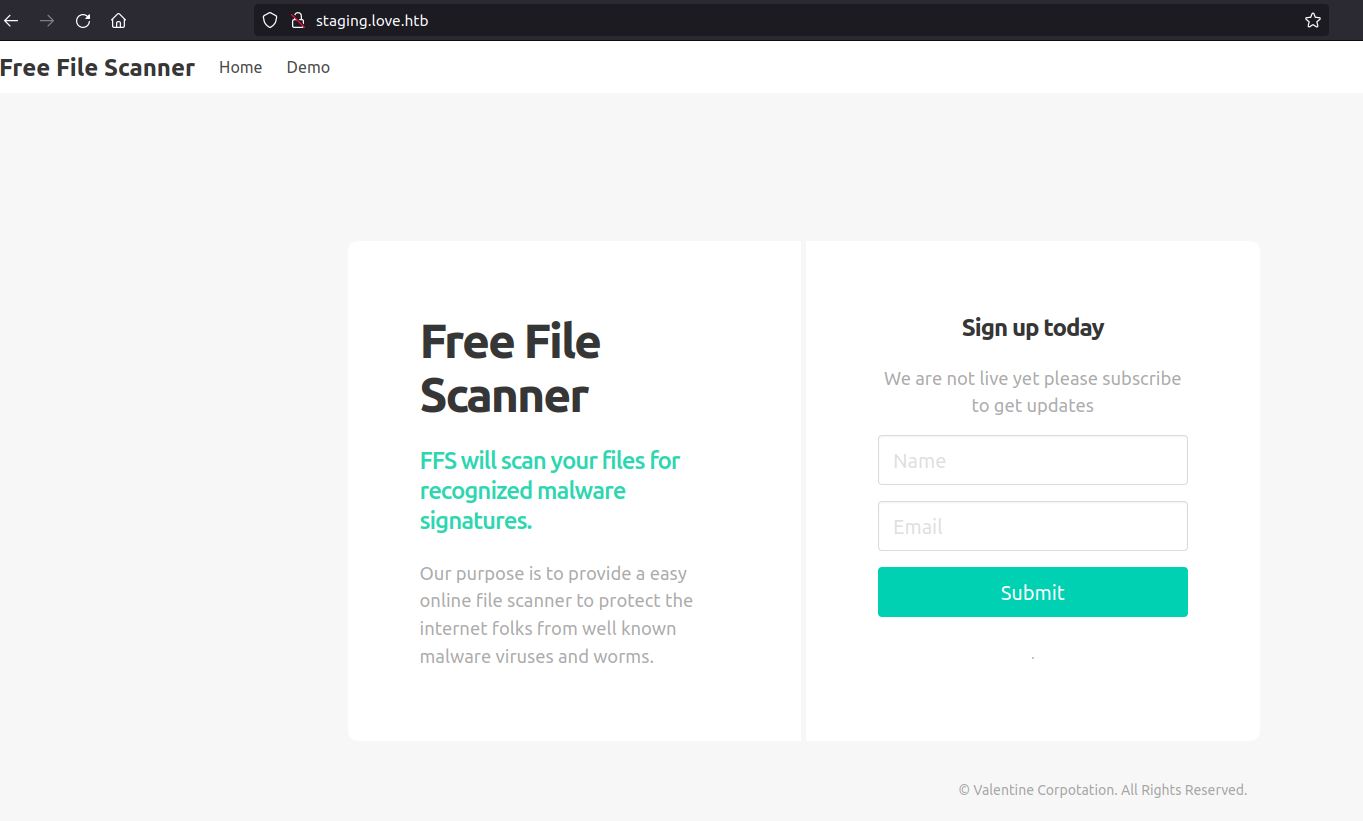Focus the Name input field
This screenshot has height=821, width=1363.
[x=1032, y=461]
